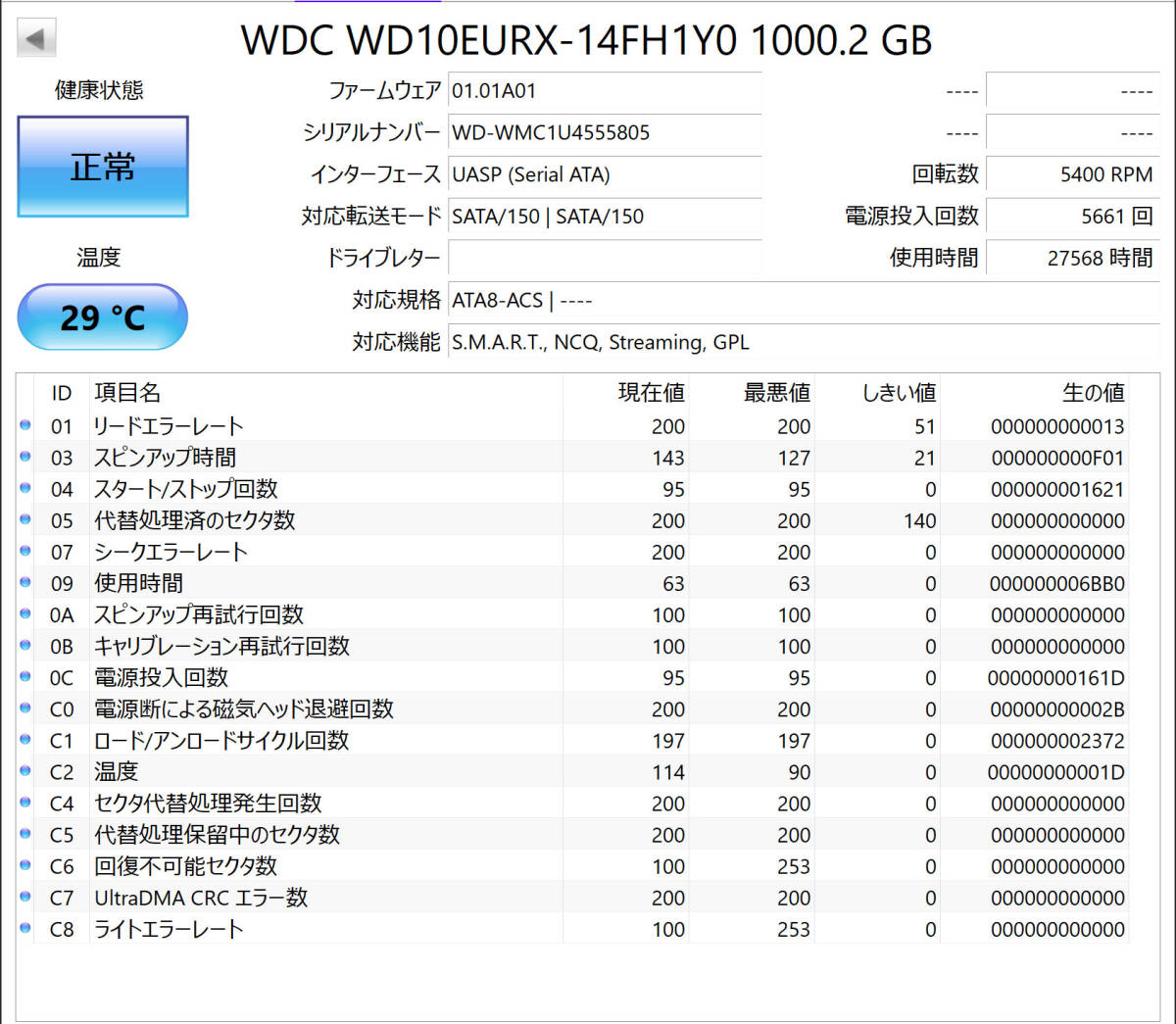Screen dimensions: 1176x1024
Task: Select the 代替処理保留中のセクタ数 attribute name
Action: [217, 834]
